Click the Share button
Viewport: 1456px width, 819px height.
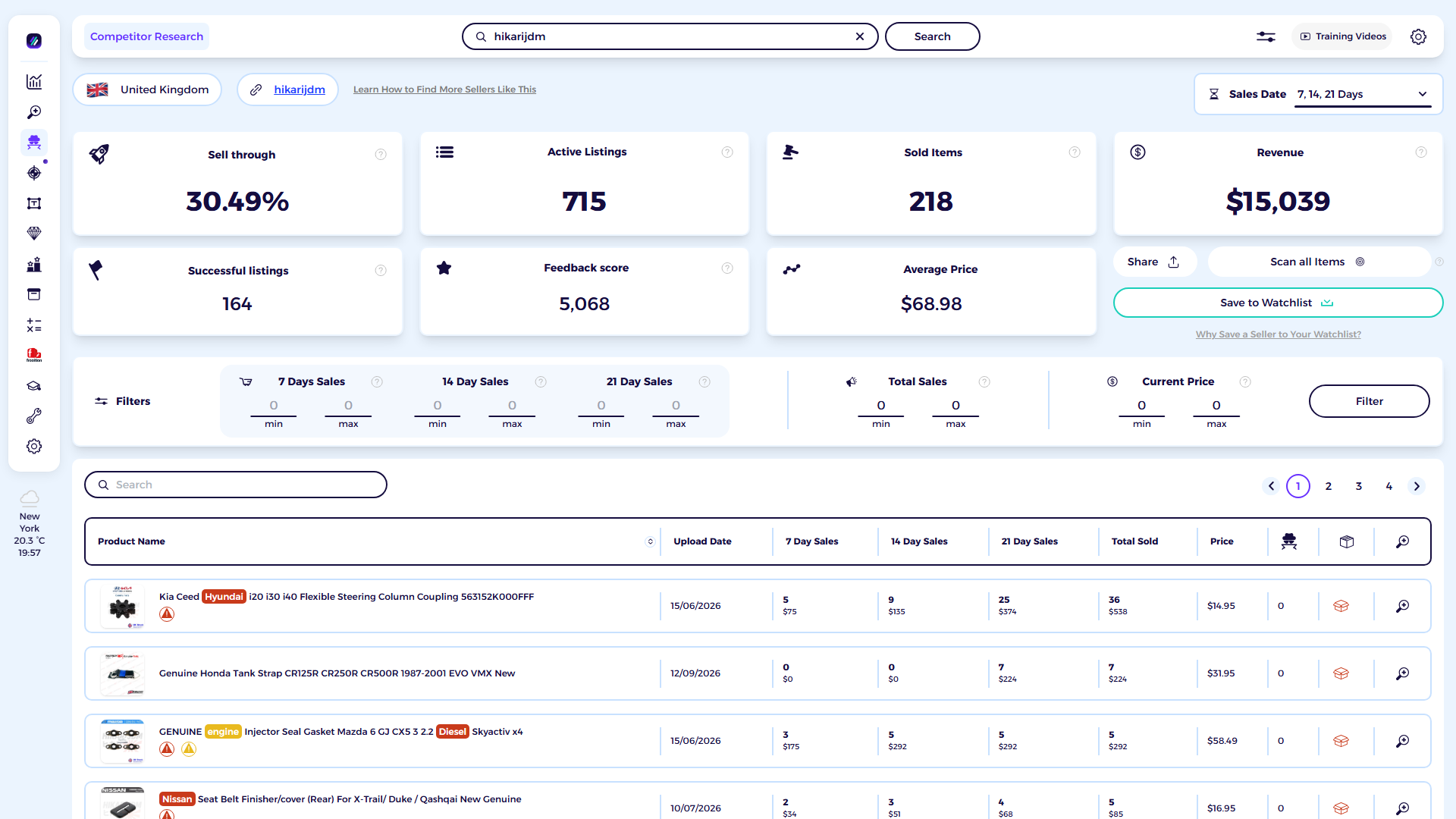point(1154,262)
